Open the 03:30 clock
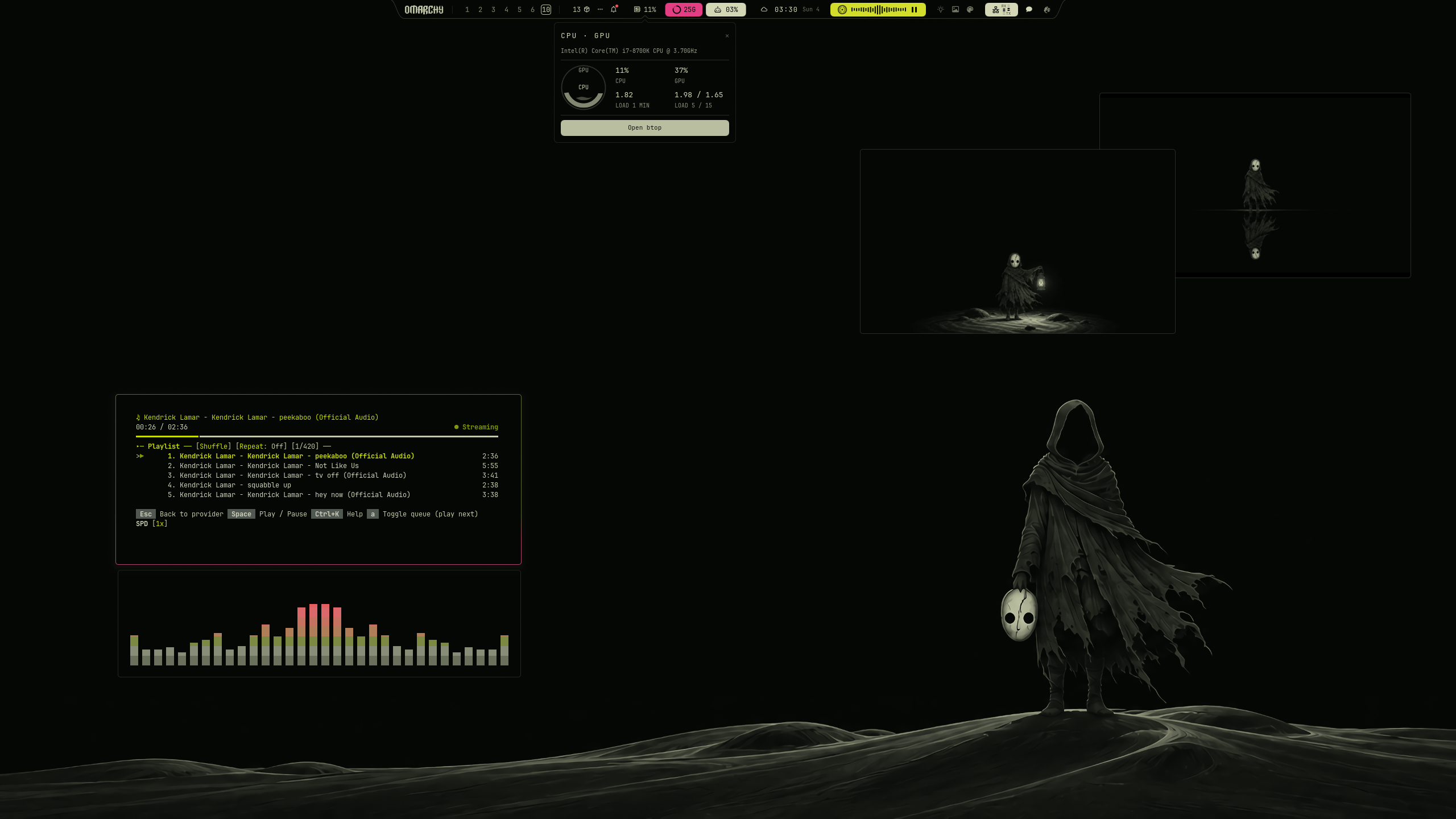This screenshot has height=819, width=1456. [x=786, y=10]
